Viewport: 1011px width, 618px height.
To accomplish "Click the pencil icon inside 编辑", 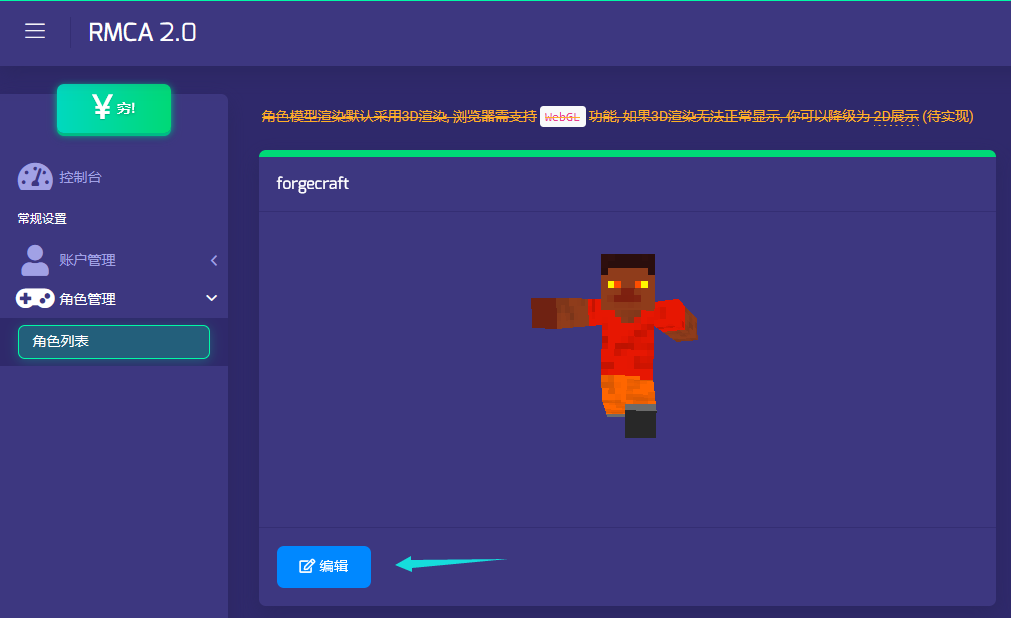I will pyautogui.click(x=307, y=567).
